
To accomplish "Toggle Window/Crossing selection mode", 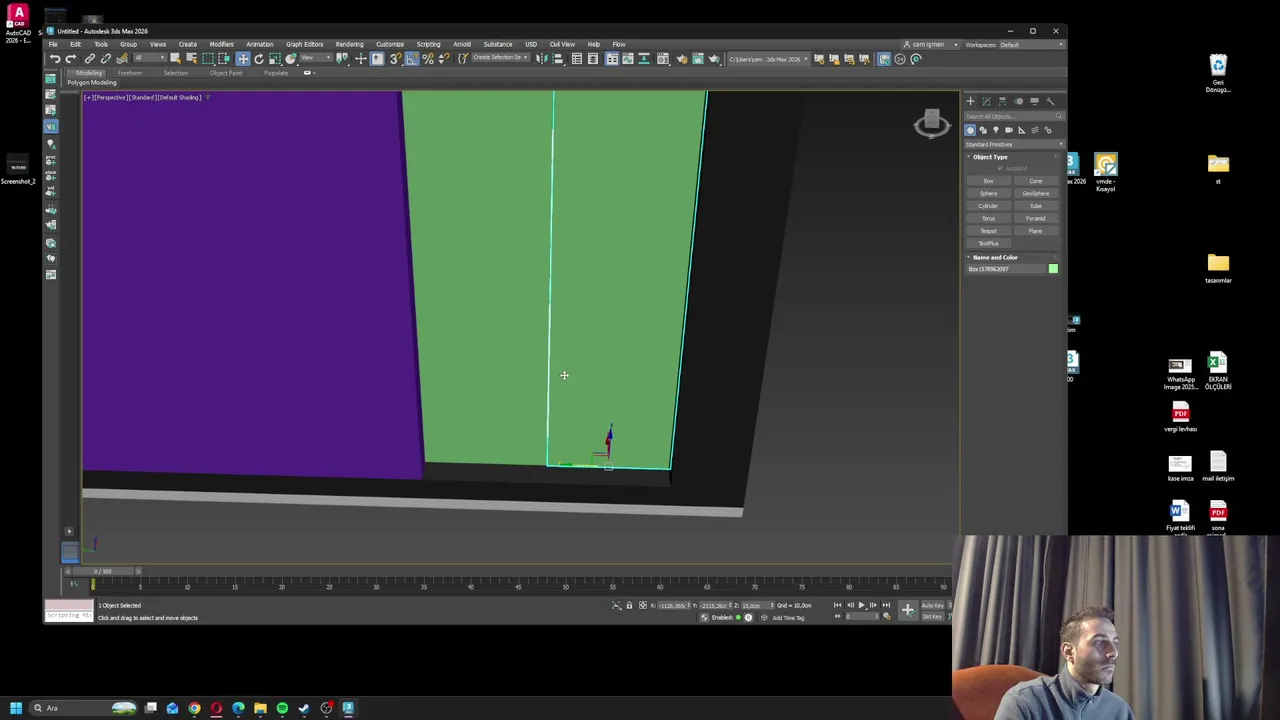I will [x=224, y=58].
